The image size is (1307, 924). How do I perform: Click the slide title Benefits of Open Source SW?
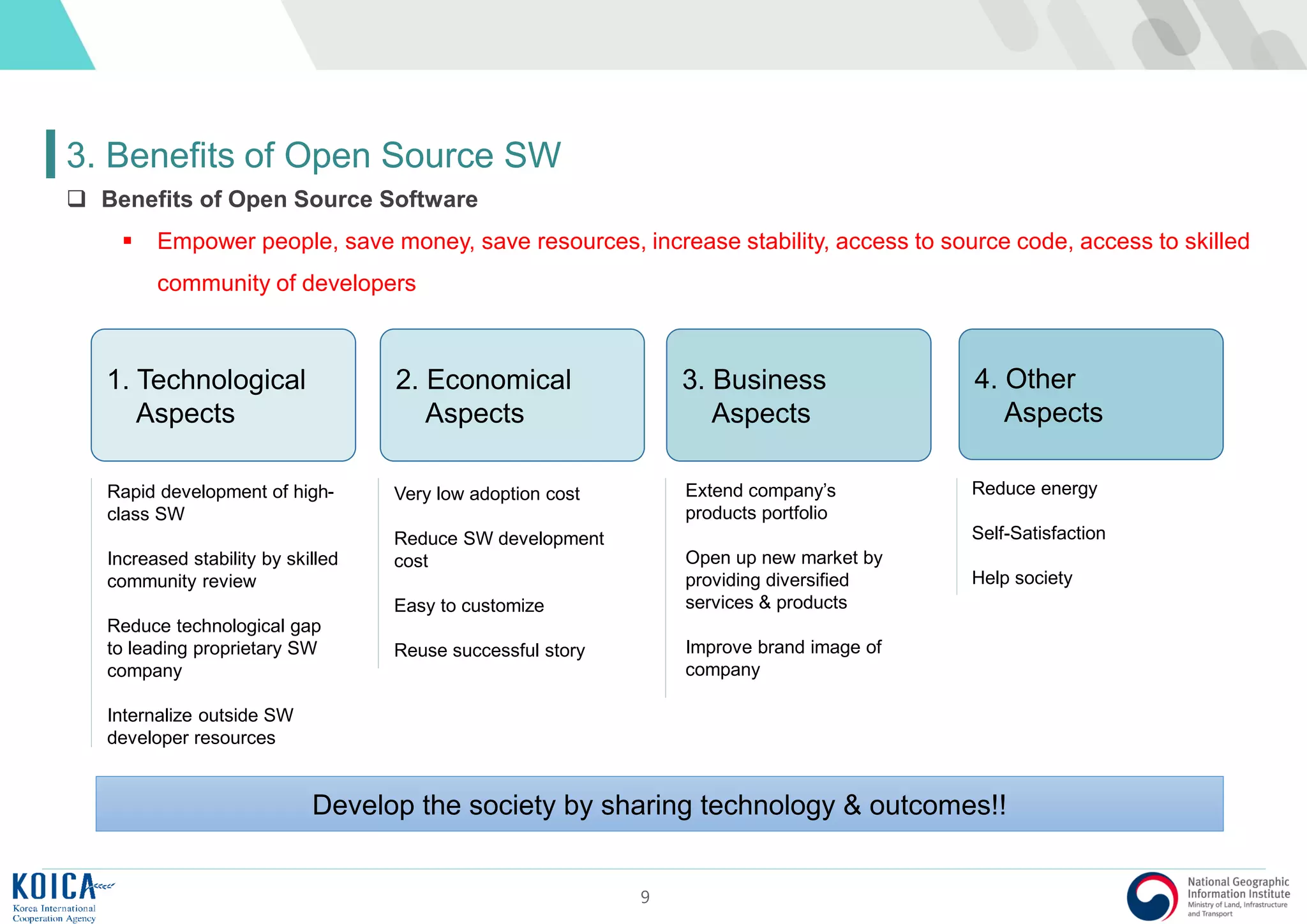tap(313, 155)
